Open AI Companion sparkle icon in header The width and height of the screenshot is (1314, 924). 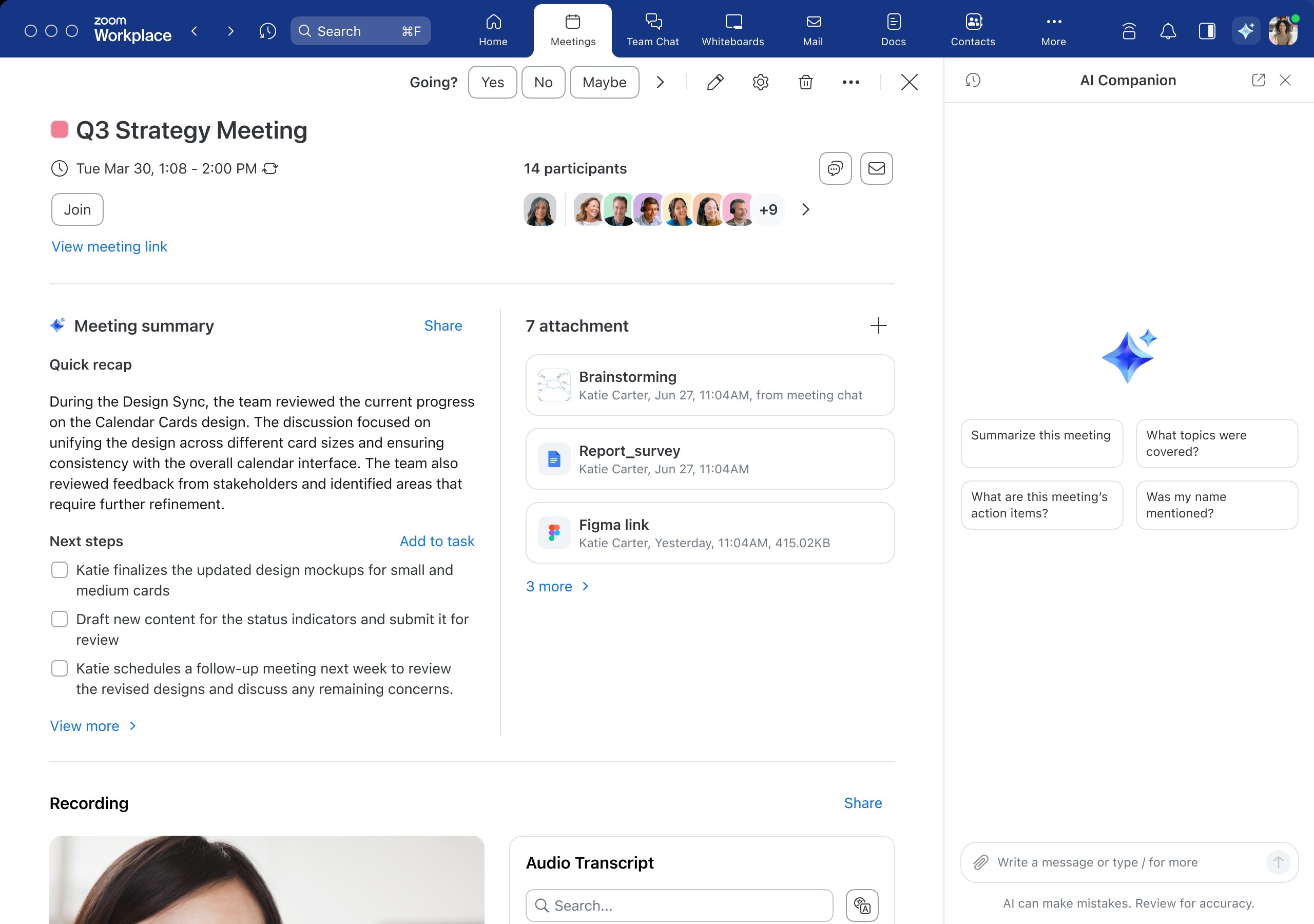point(1245,31)
